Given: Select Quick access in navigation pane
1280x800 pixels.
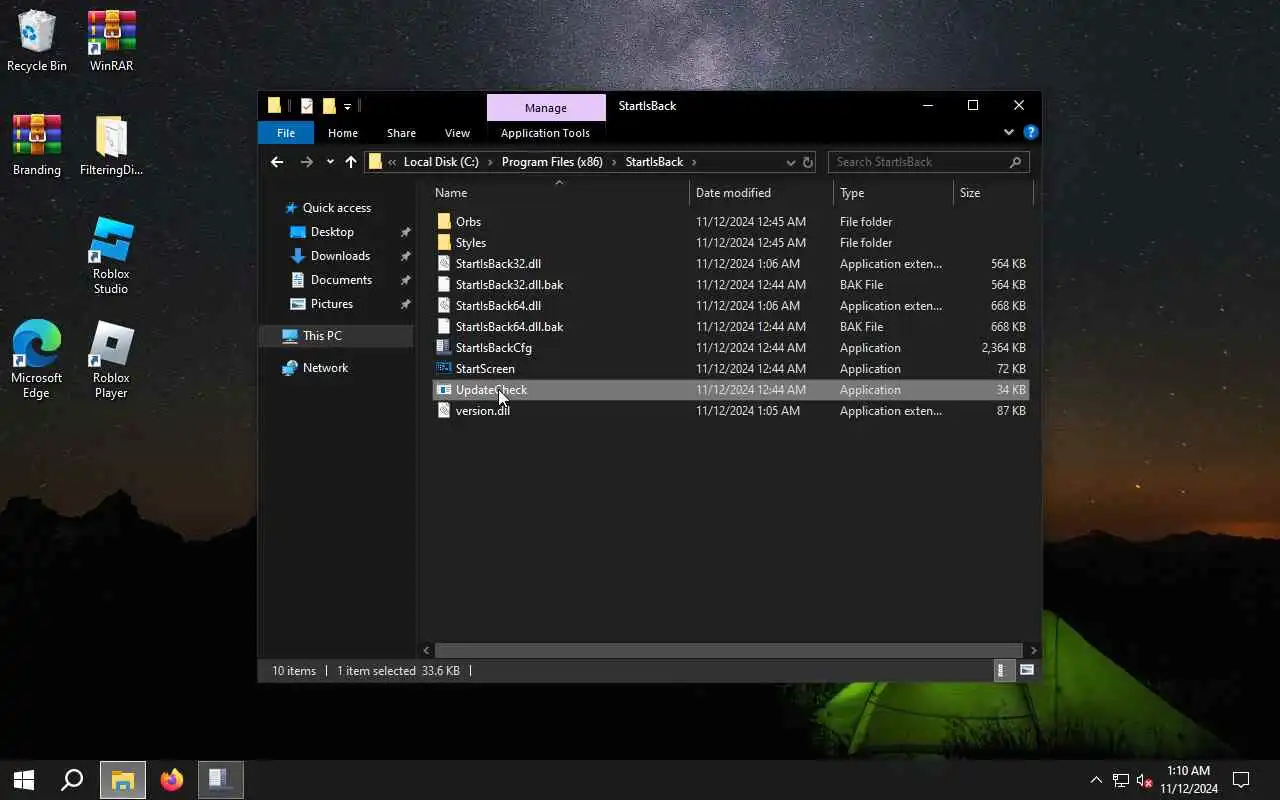Looking at the screenshot, I should coord(337,208).
